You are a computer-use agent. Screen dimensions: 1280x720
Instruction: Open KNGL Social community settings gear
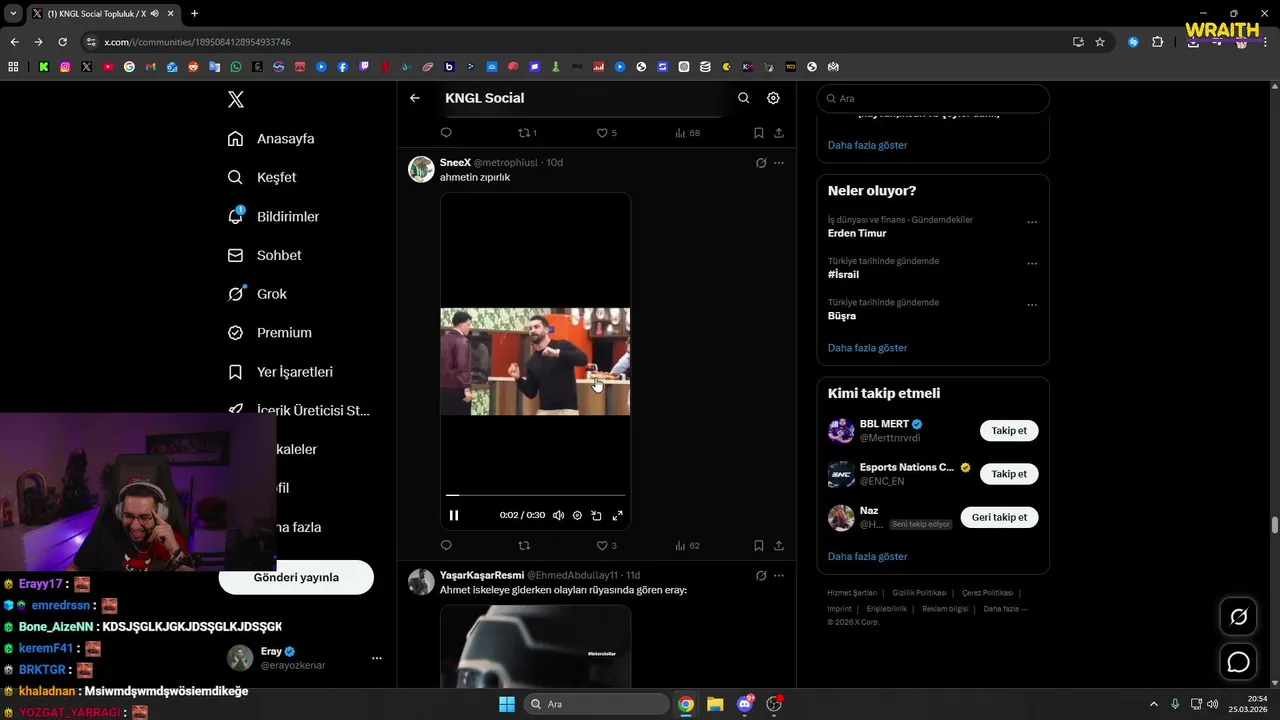(773, 98)
